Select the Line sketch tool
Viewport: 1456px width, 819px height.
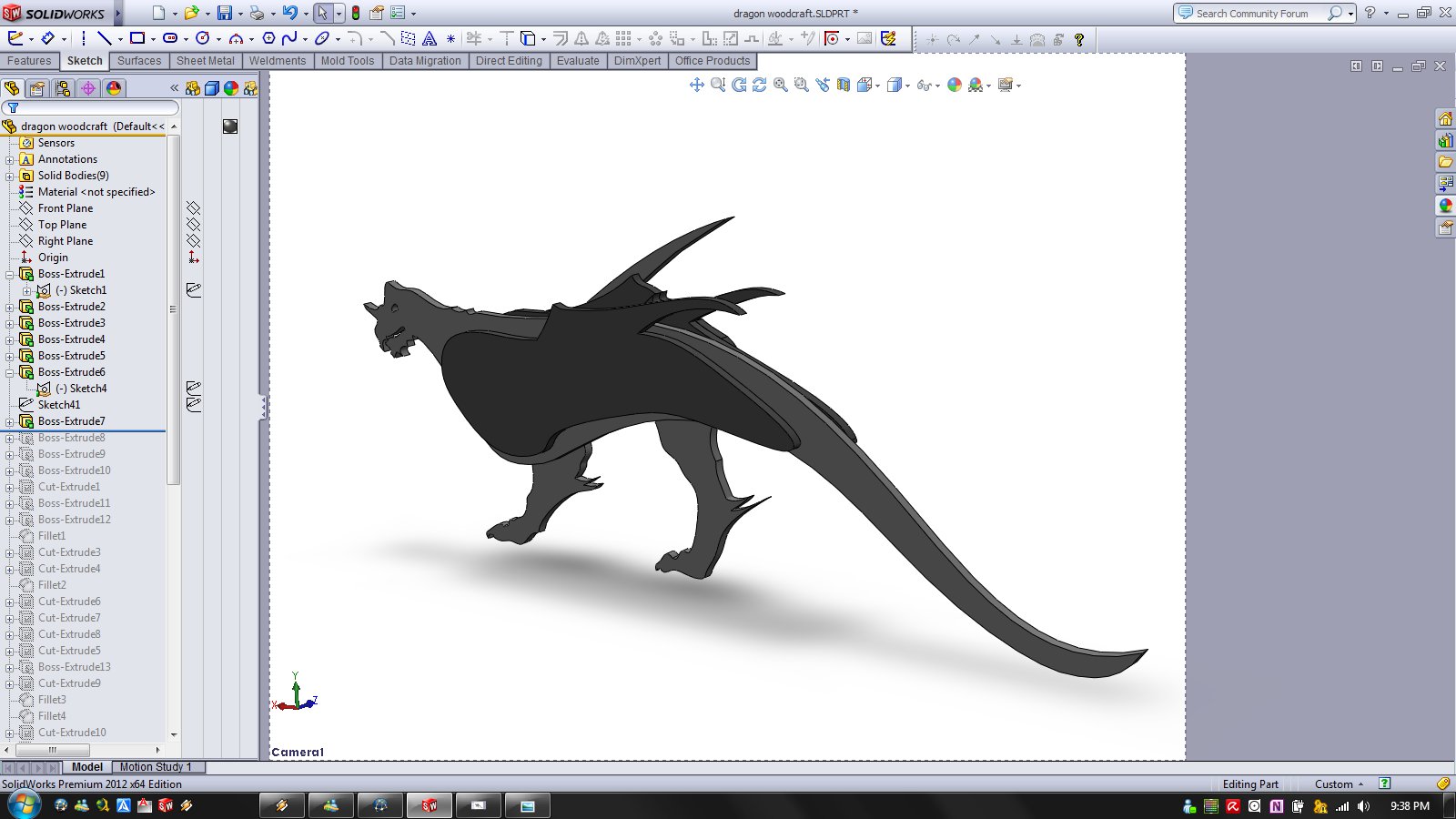(104, 38)
